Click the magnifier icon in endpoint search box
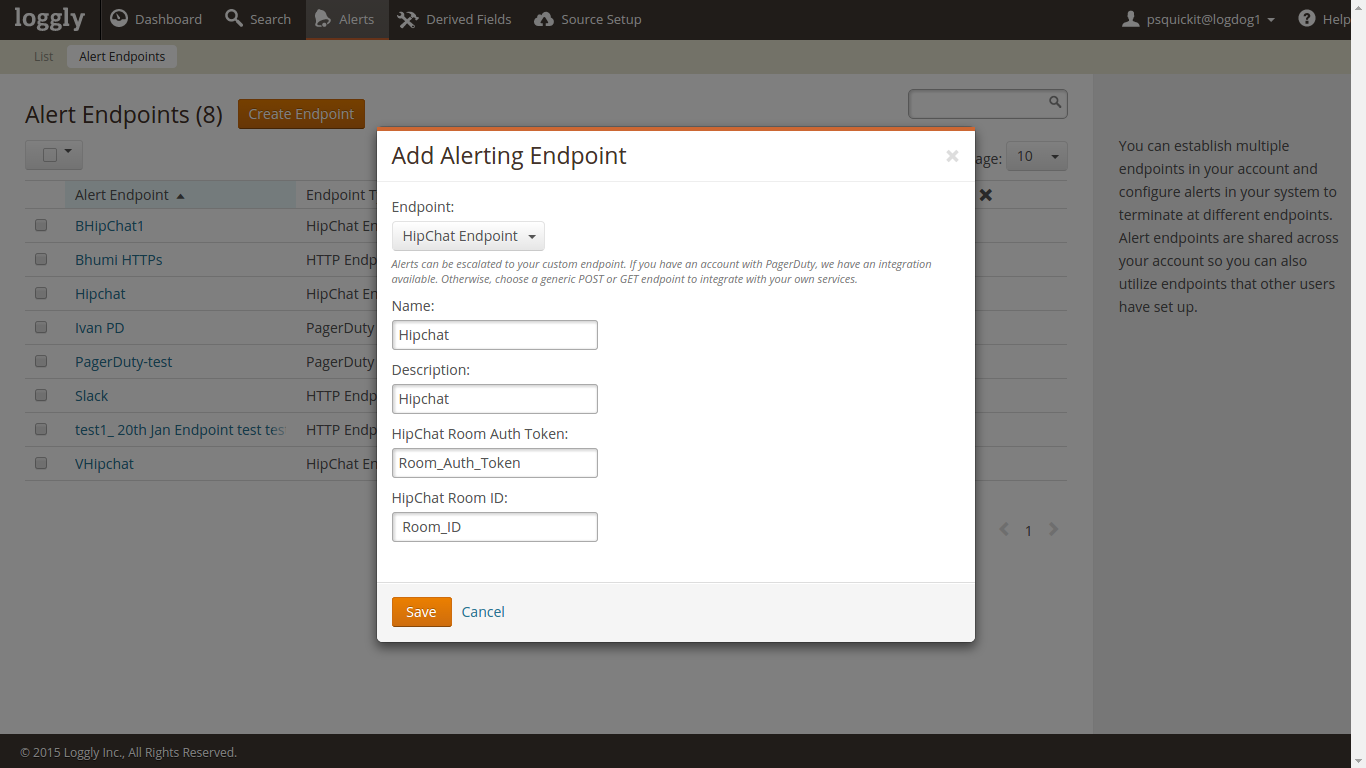This screenshot has width=1366, height=768. coord(1055,102)
